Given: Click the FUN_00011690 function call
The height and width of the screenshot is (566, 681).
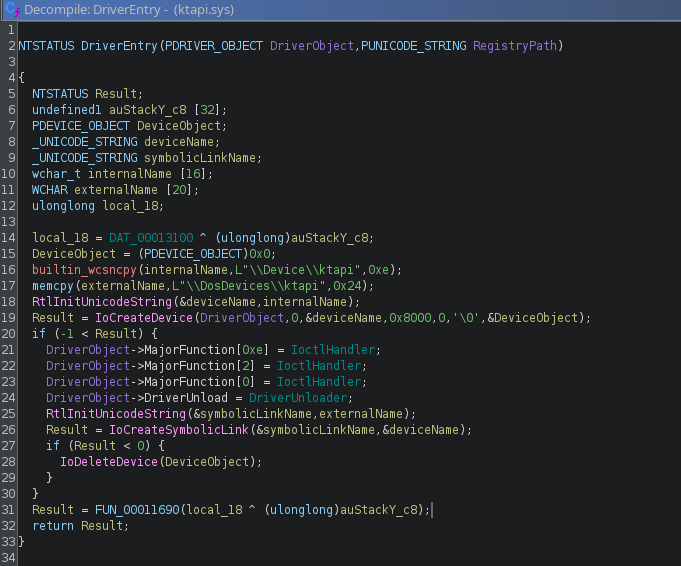Looking at the screenshot, I should click(x=137, y=510).
